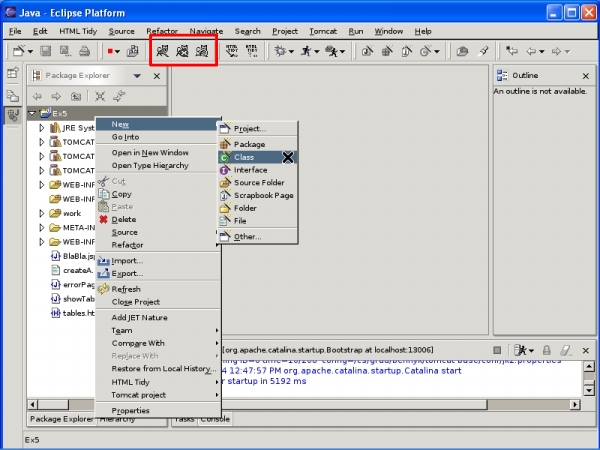600x450 pixels.
Task: Expand the work folder node
Action: pos(41,213)
